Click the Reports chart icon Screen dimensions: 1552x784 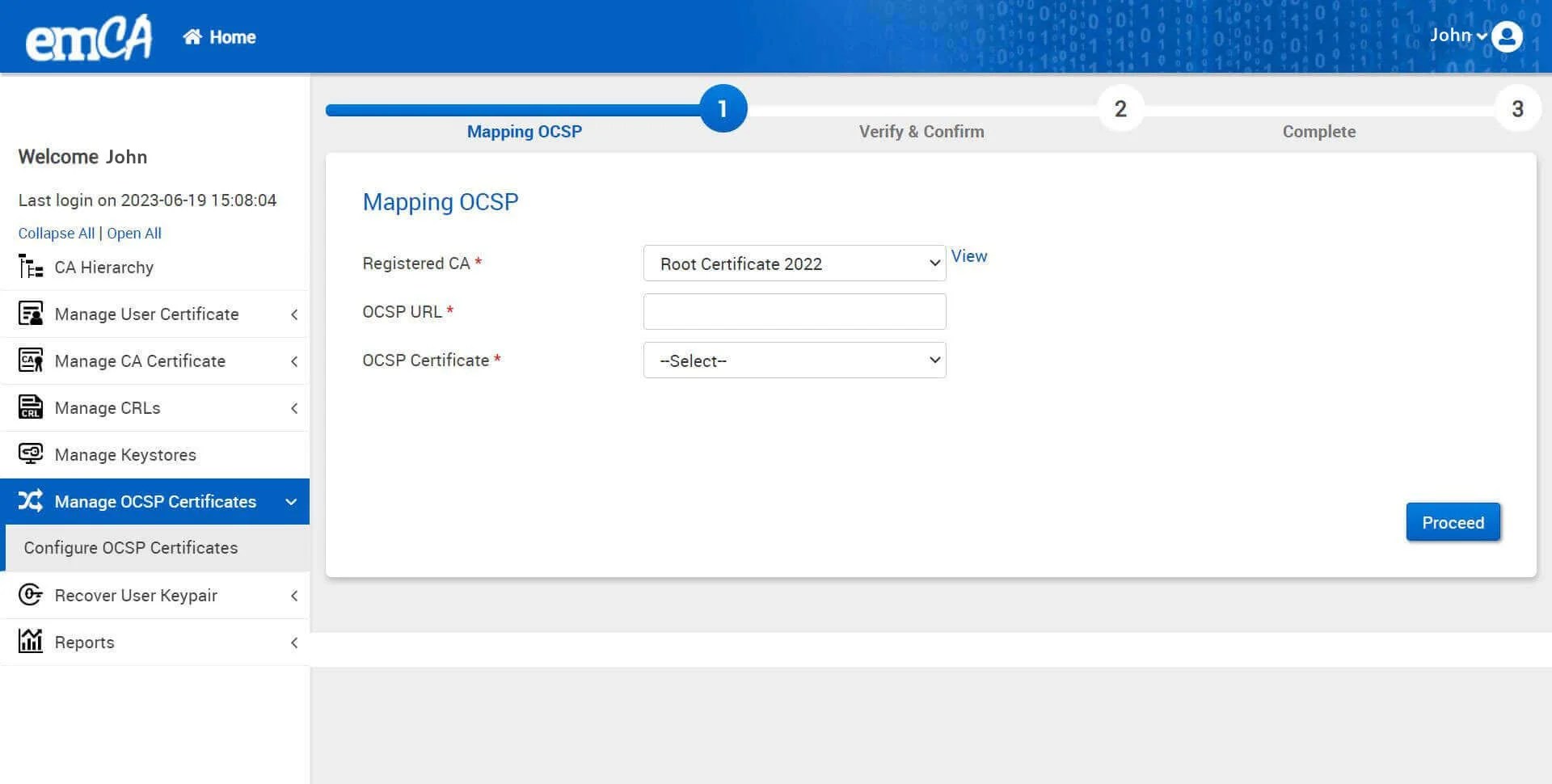point(30,642)
